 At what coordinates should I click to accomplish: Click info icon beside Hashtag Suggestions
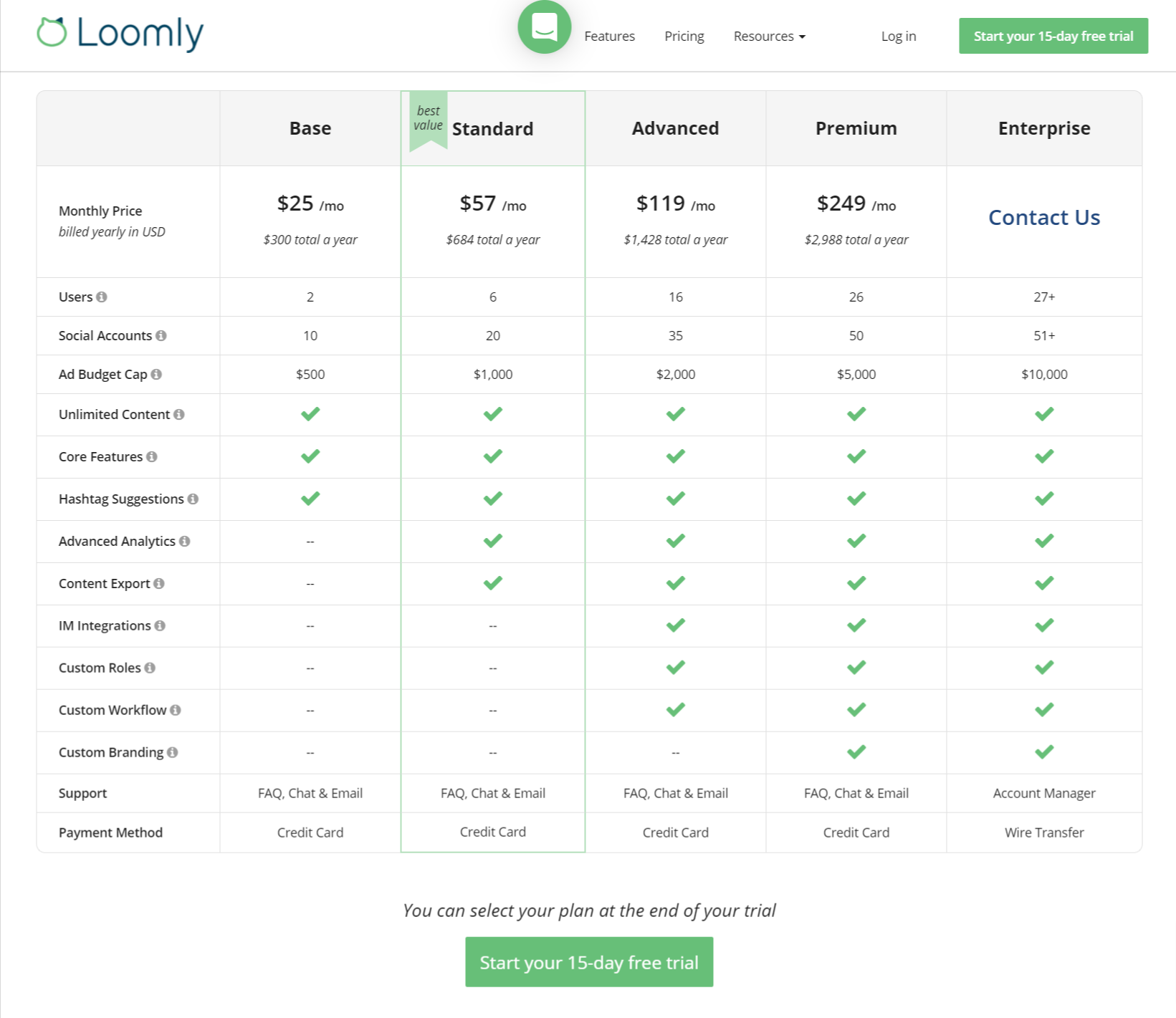pos(193,499)
